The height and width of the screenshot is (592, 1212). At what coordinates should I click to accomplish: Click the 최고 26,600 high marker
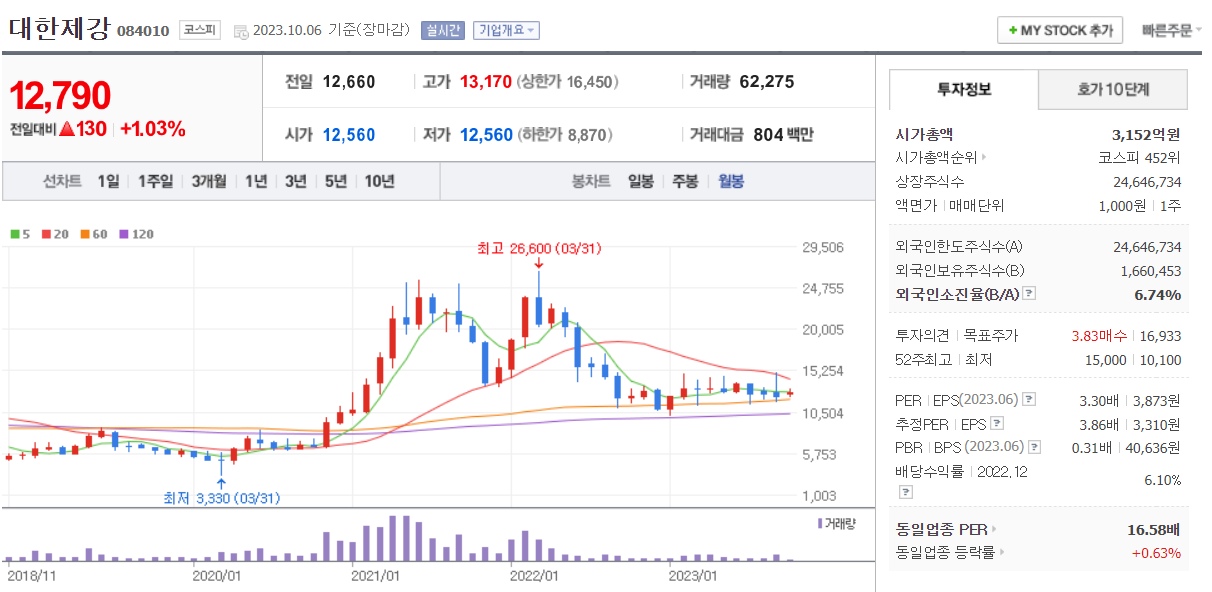(540, 248)
